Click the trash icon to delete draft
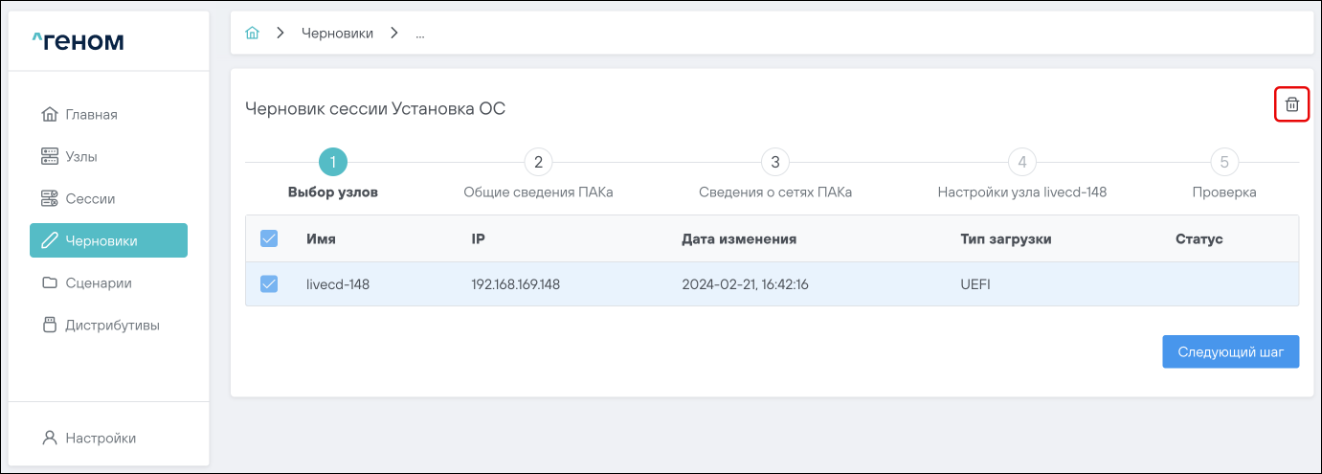This screenshot has height=474, width=1322. [1291, 104]
